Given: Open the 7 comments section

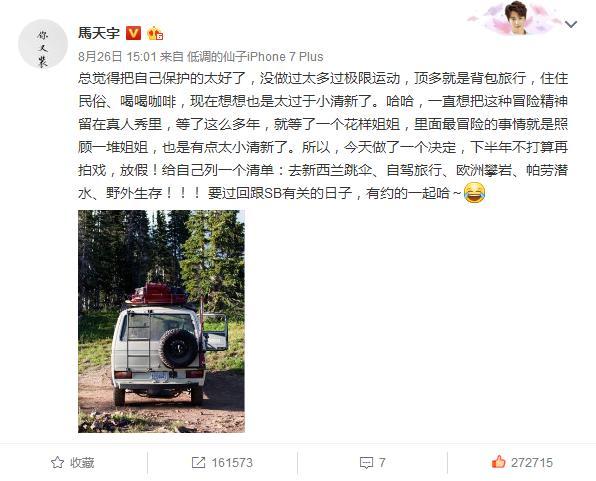Looking at the screenshot, I should point(382,463).
